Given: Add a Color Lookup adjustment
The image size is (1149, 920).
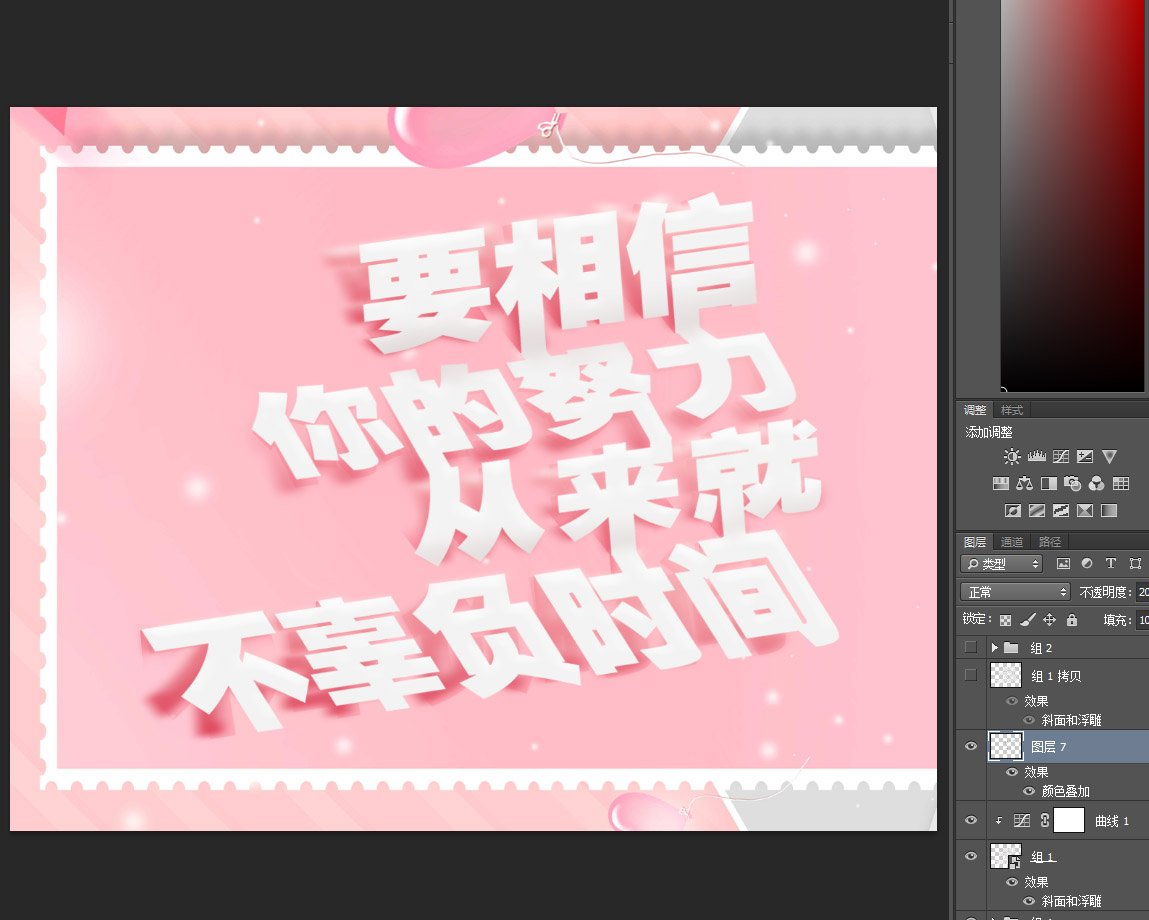Looking at the screenshot, I should coord(1120,483).
